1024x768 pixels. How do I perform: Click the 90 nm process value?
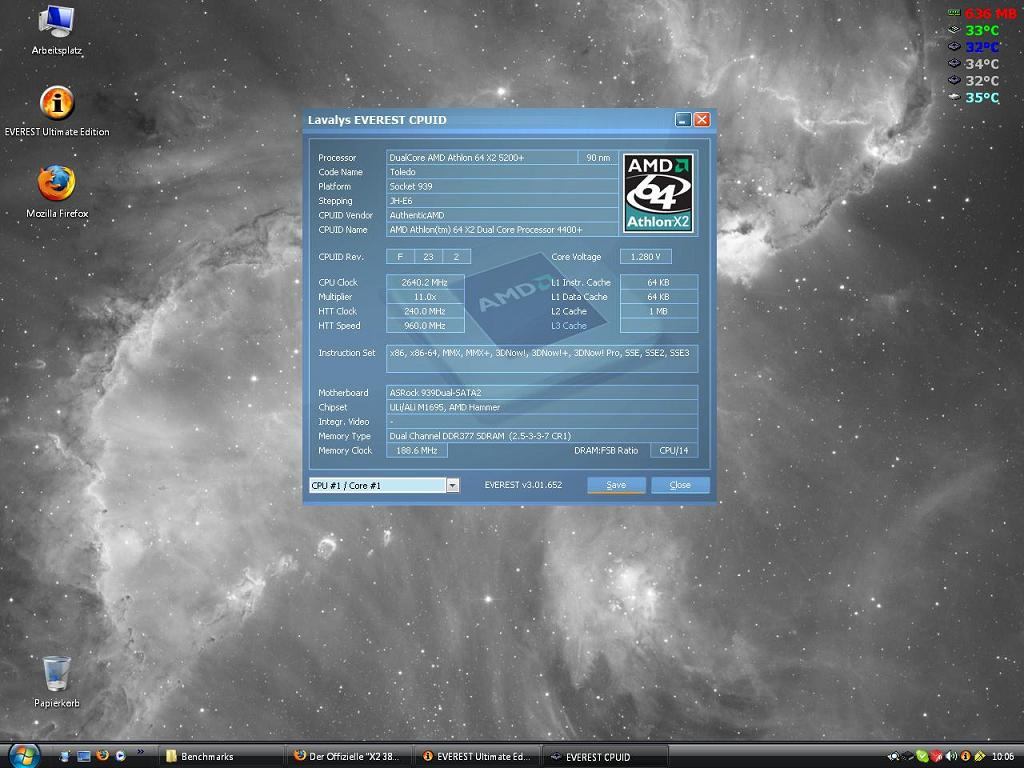tap(598, 157)
